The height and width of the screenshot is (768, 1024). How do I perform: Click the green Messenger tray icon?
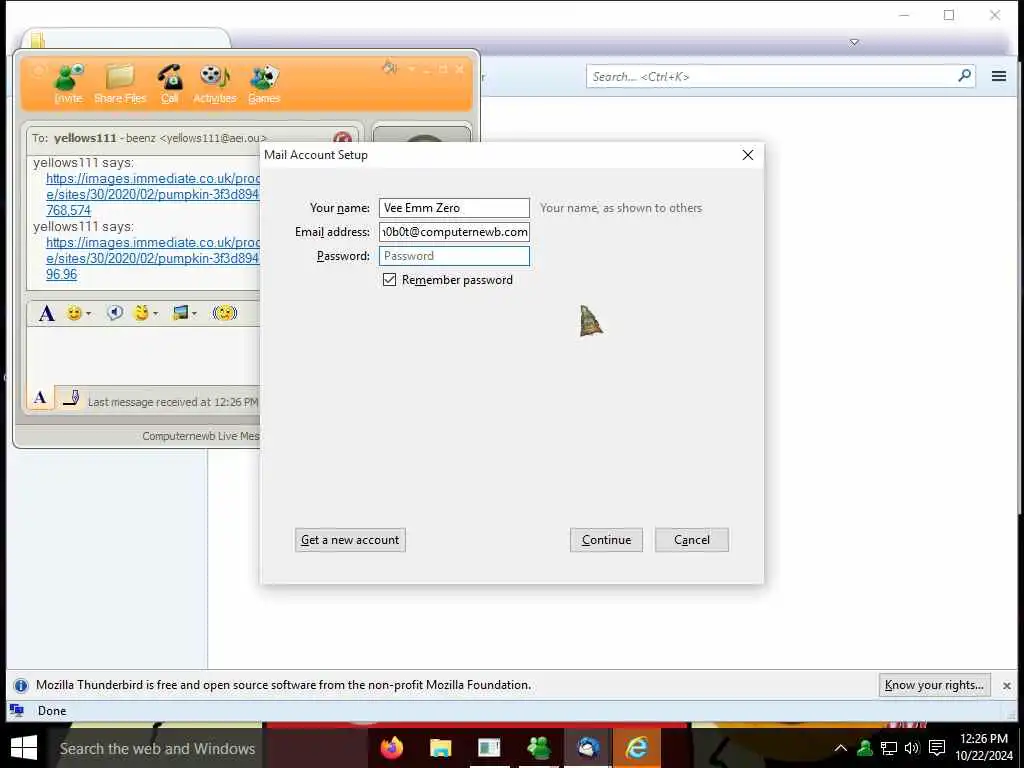(865, 748)
